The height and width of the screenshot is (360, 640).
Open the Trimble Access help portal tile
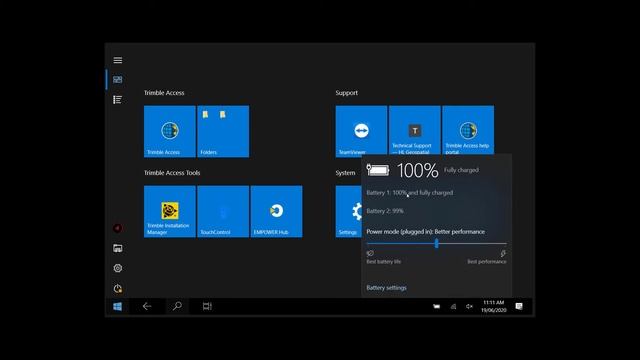point(468,131)
